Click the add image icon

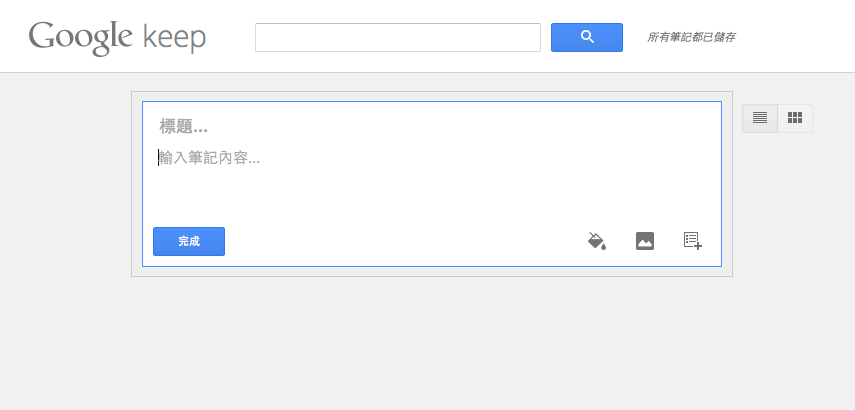(645, 241)
